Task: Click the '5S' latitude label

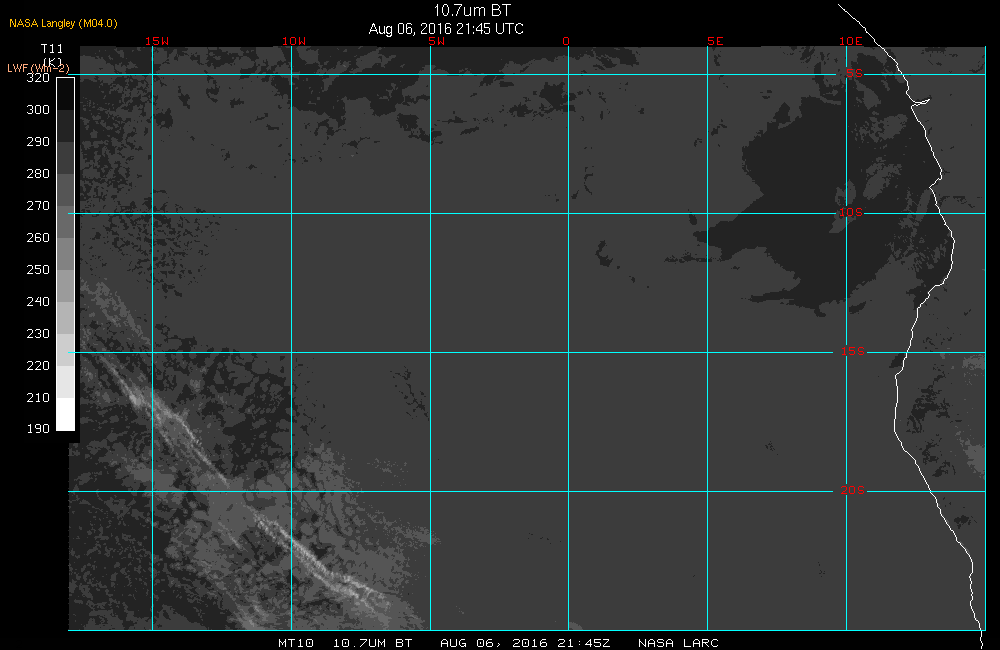Action: click(x=854, y=73)
